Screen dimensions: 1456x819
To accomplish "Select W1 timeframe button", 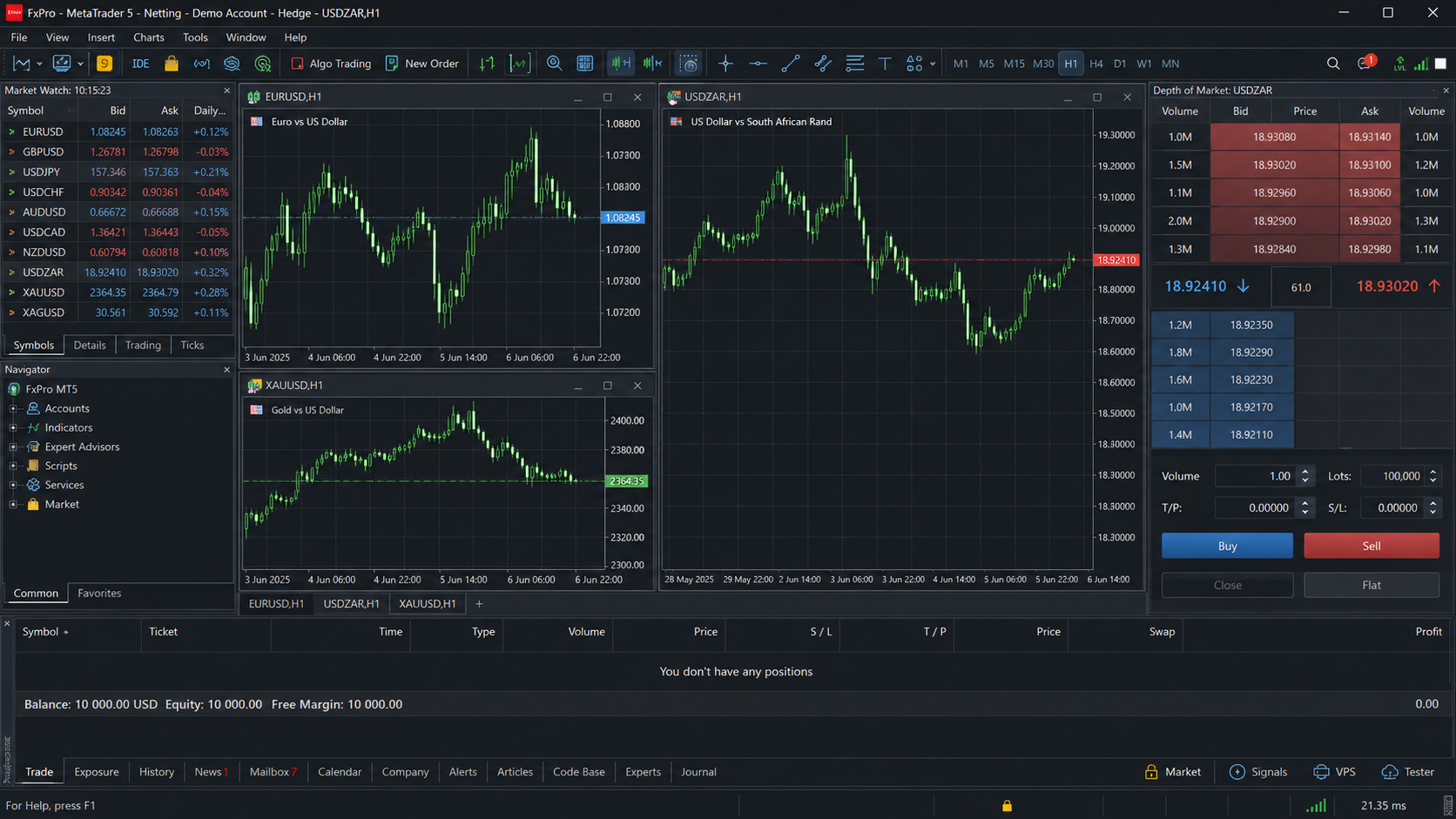I will [x=1144, y=64].
